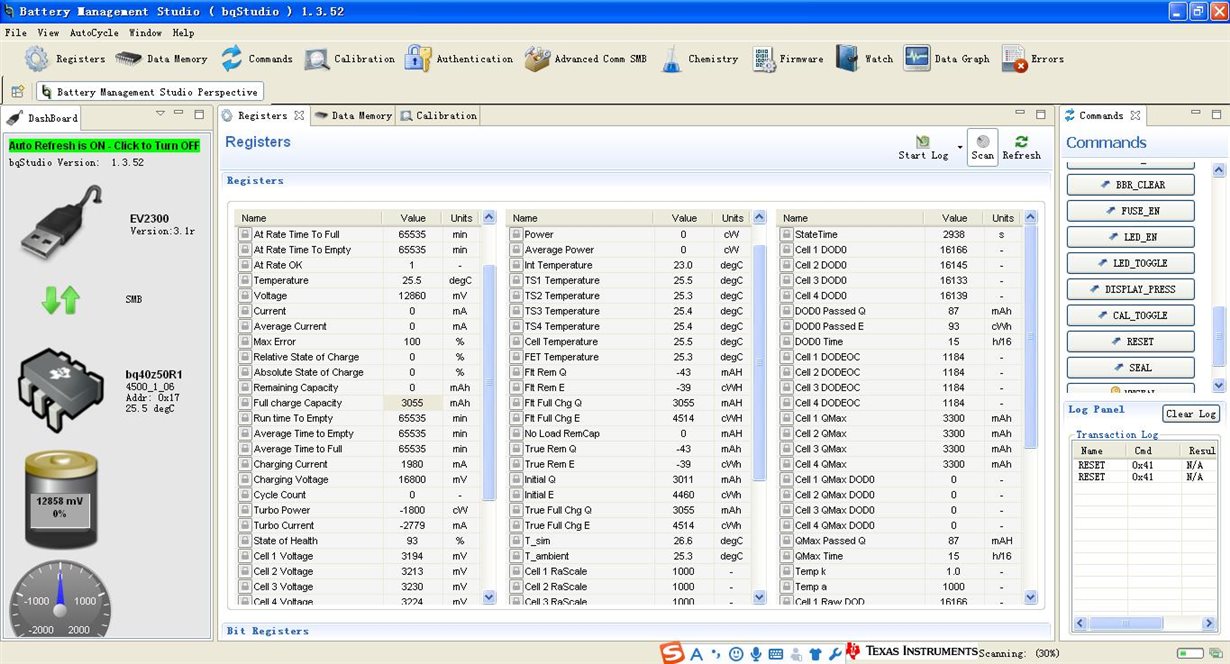
Task: Select the State of Health row
Action: point(359,541)
